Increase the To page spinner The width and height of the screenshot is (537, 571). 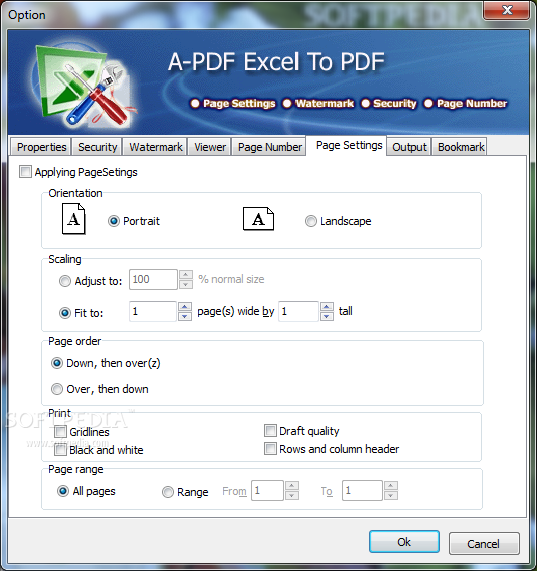tap(391, 486)
